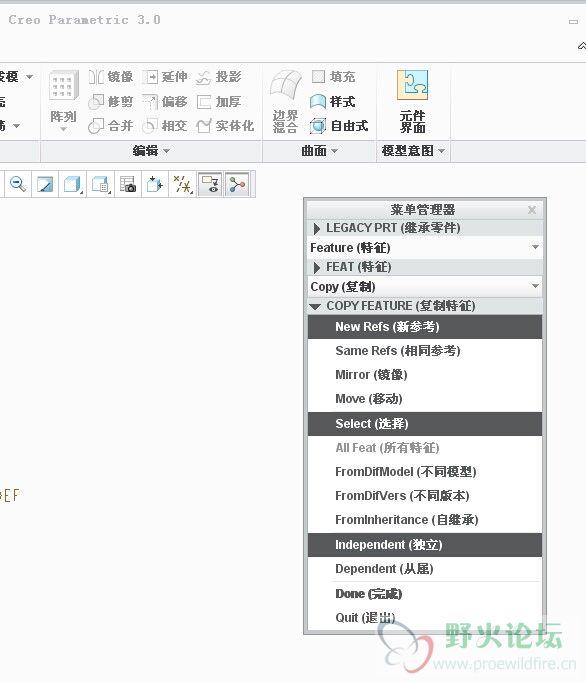Close the 菜单管理器 panel
The image size is (586, 682).
pos(532,210)
